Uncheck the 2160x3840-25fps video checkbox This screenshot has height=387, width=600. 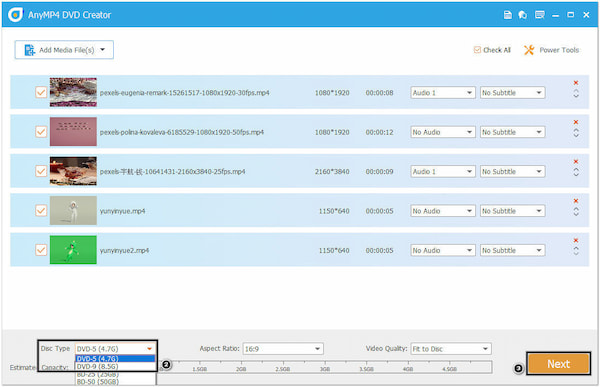tap(41, 171)
